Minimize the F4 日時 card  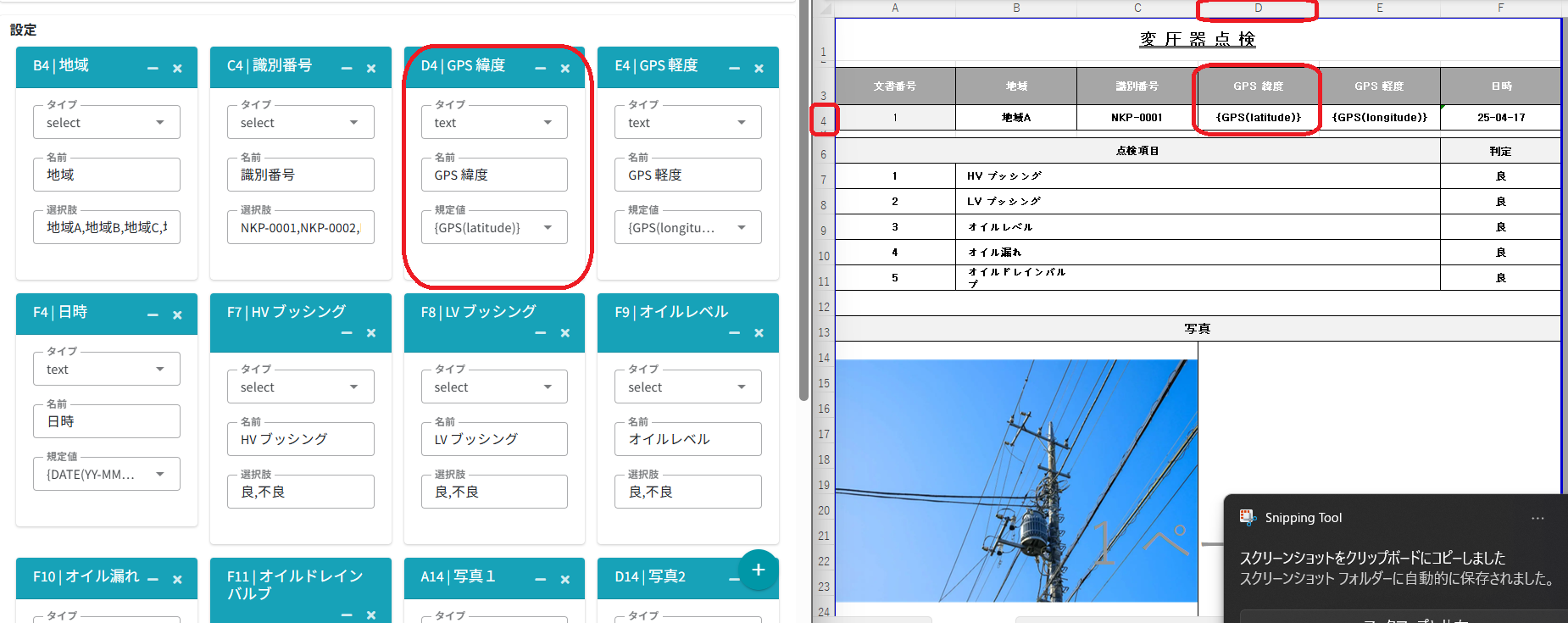[153, 315]
